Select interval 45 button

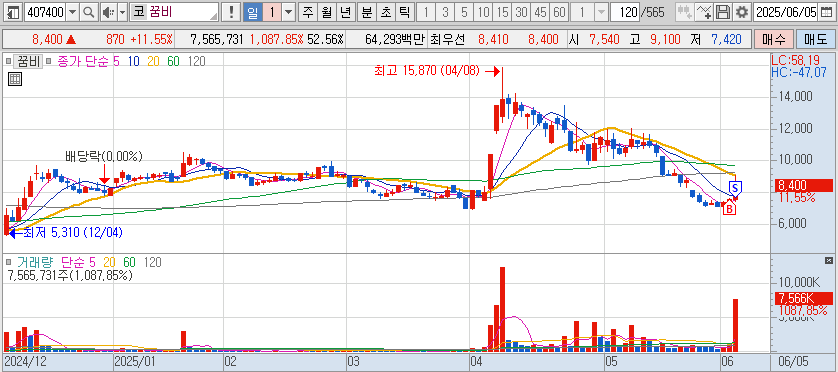(x=541, y=12)
